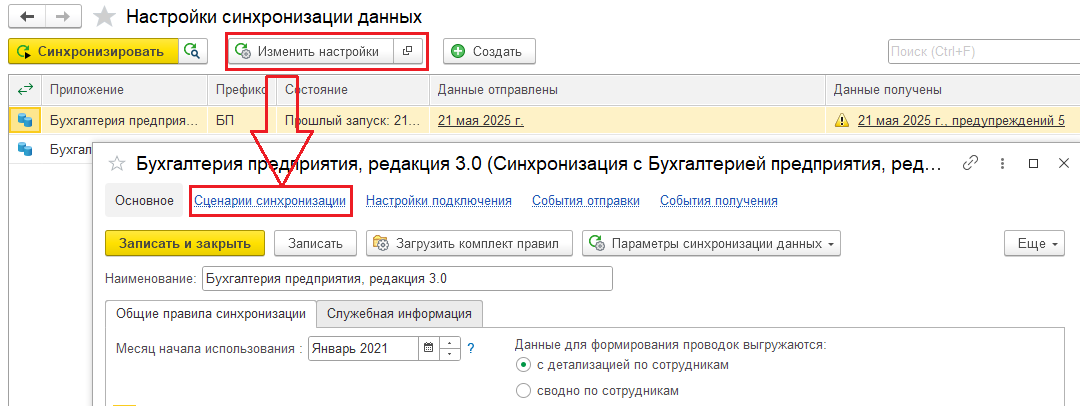The height and width of the screenshot is (406, 1080).
Task: Add page to favorites with gray star
Action: 105,17
